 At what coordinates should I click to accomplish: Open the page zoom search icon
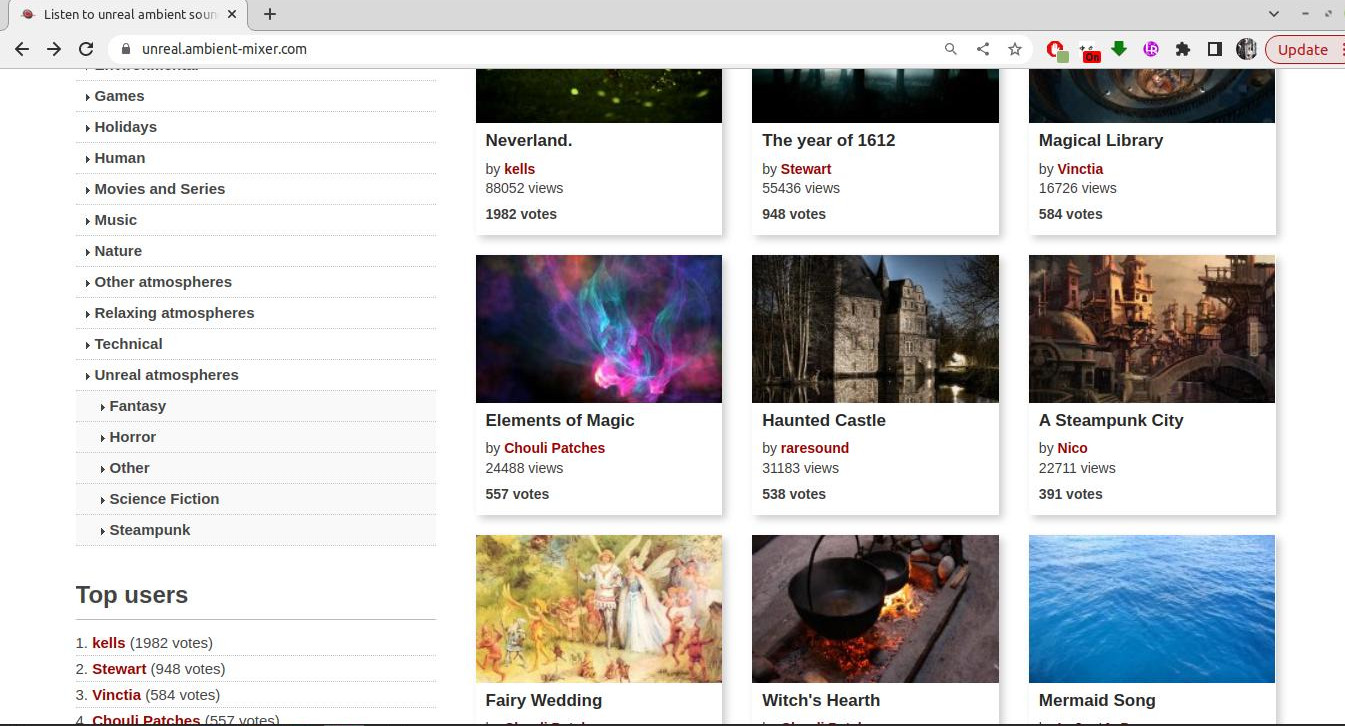point(951,49)
